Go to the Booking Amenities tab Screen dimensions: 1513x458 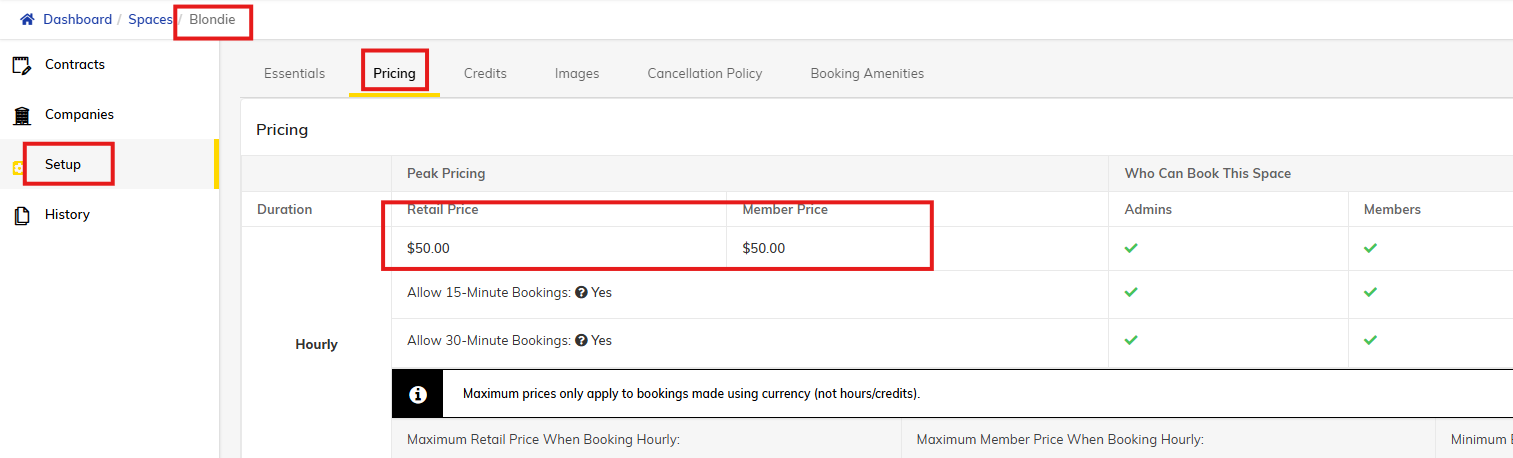[867, 73]
